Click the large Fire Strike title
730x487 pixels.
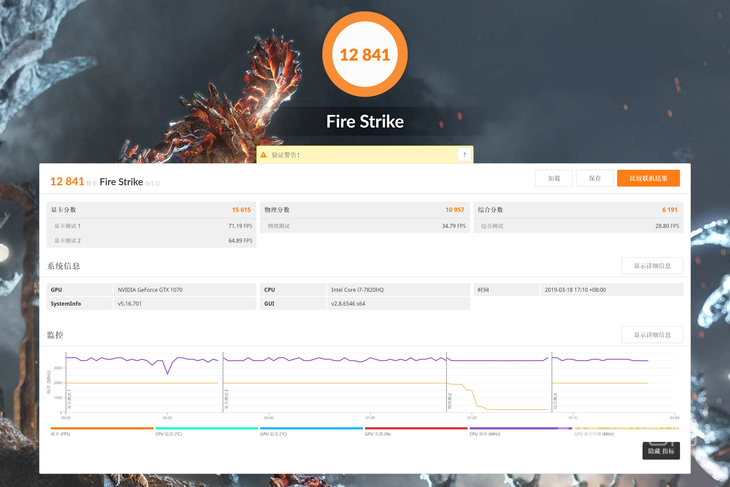365,122
